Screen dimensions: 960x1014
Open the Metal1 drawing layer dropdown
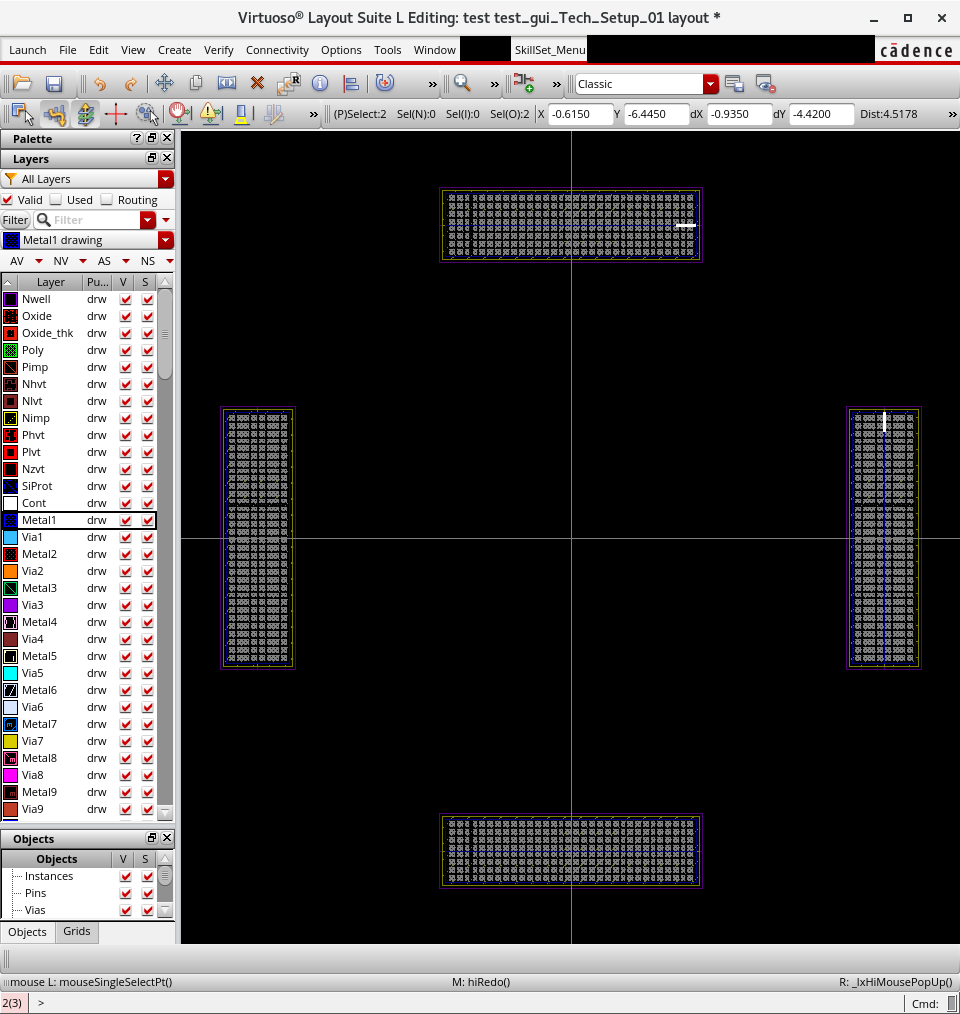(x=165, y=240)
